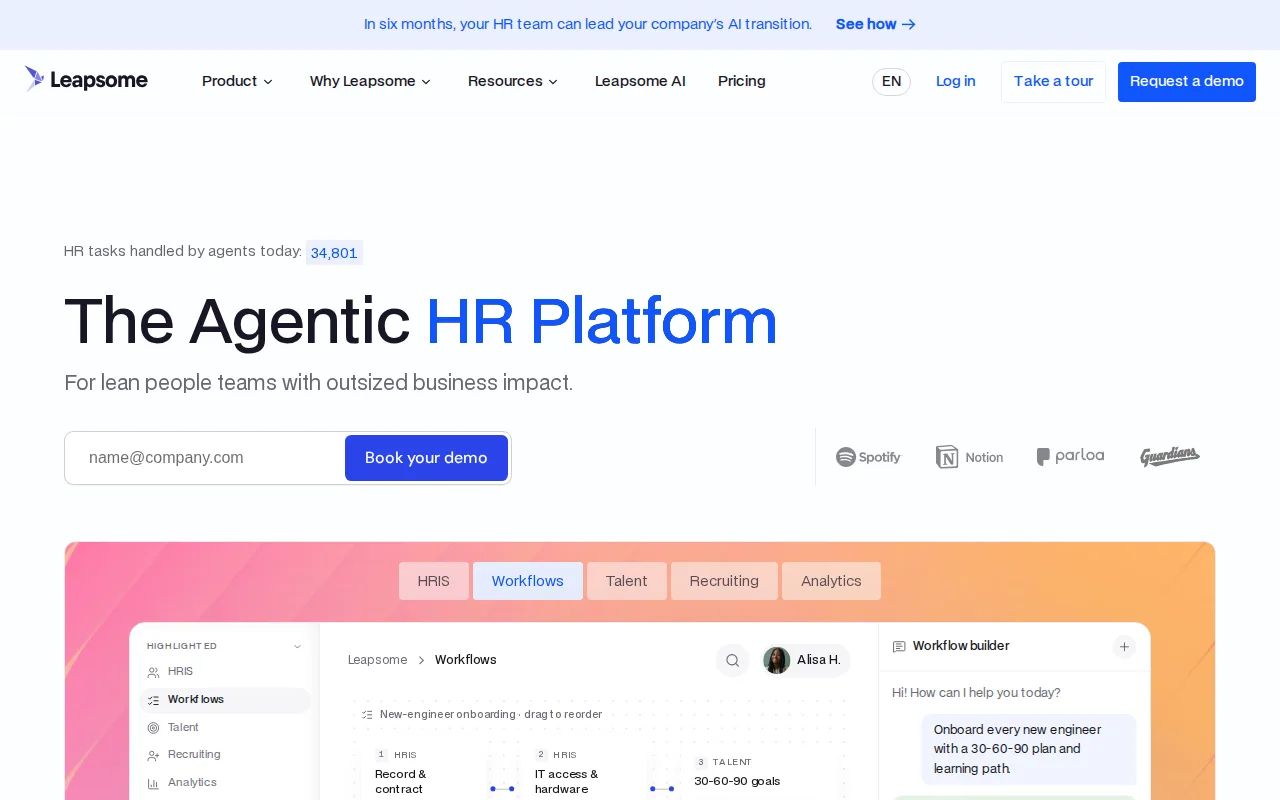Click the Onboard every new engineer message
Screen dimensions: 1280x800
pyautogui.click(x=1029, y=749)
